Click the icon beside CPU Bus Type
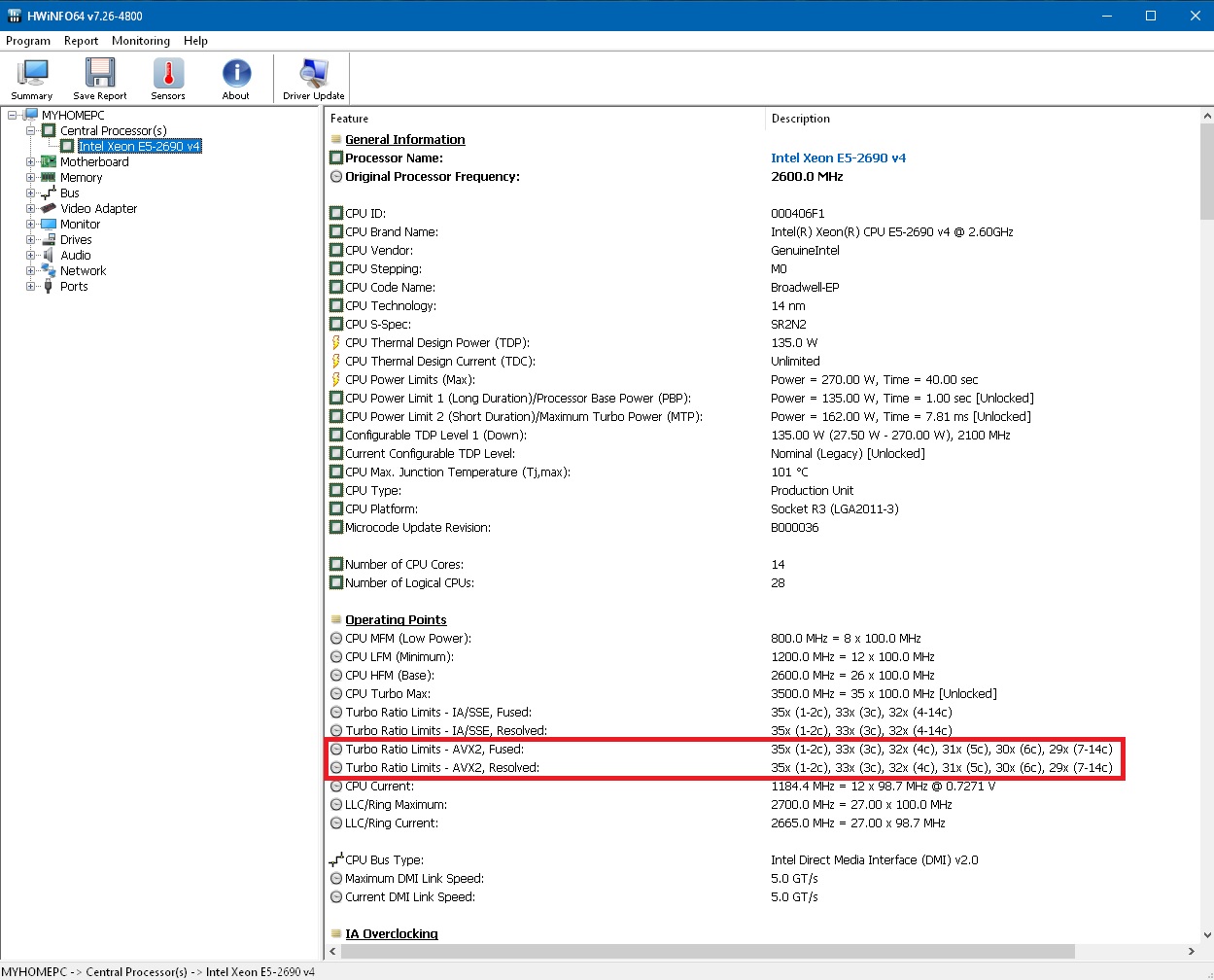Viewport: 1214px width, 980px height. tap(336, 859)
